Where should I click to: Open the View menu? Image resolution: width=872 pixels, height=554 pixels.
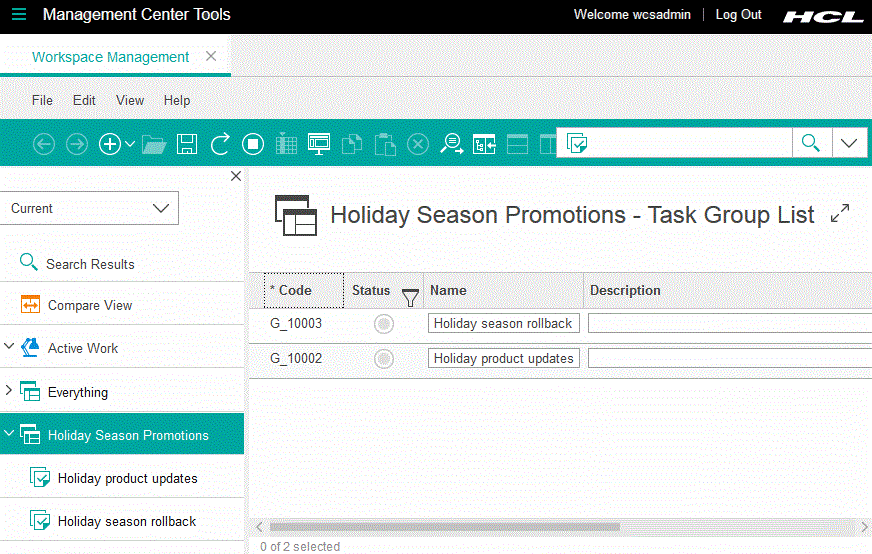[130, 100]
